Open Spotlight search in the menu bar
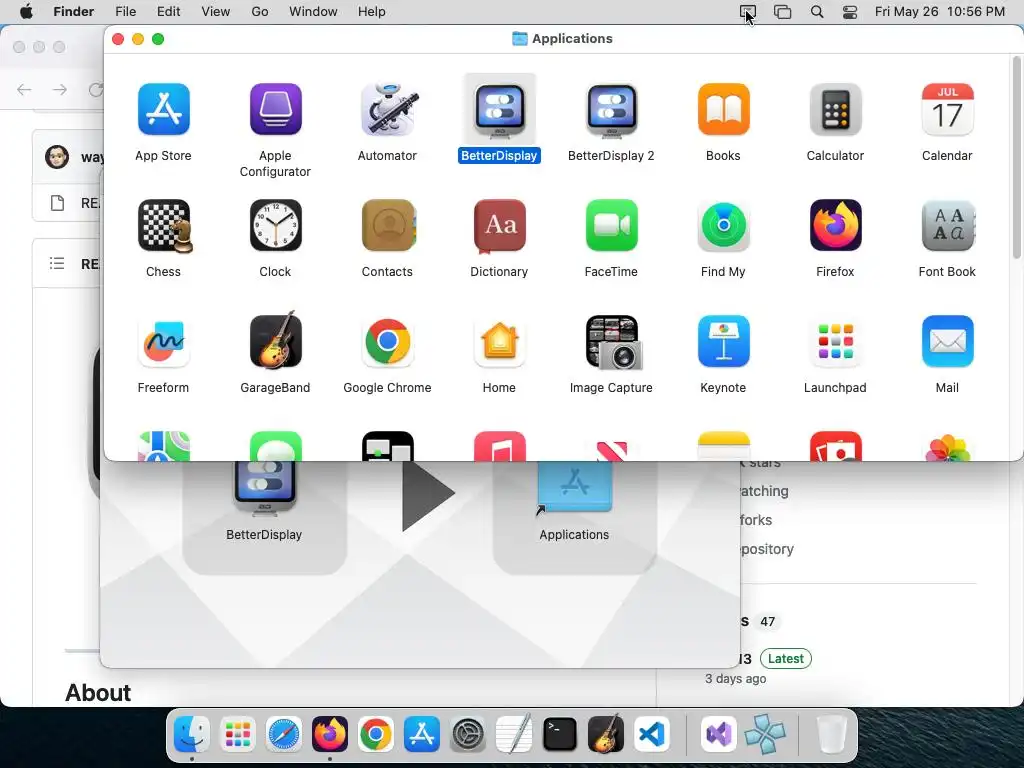The width and height of the screenshot is (1024, 768). [x=816, y=12]
